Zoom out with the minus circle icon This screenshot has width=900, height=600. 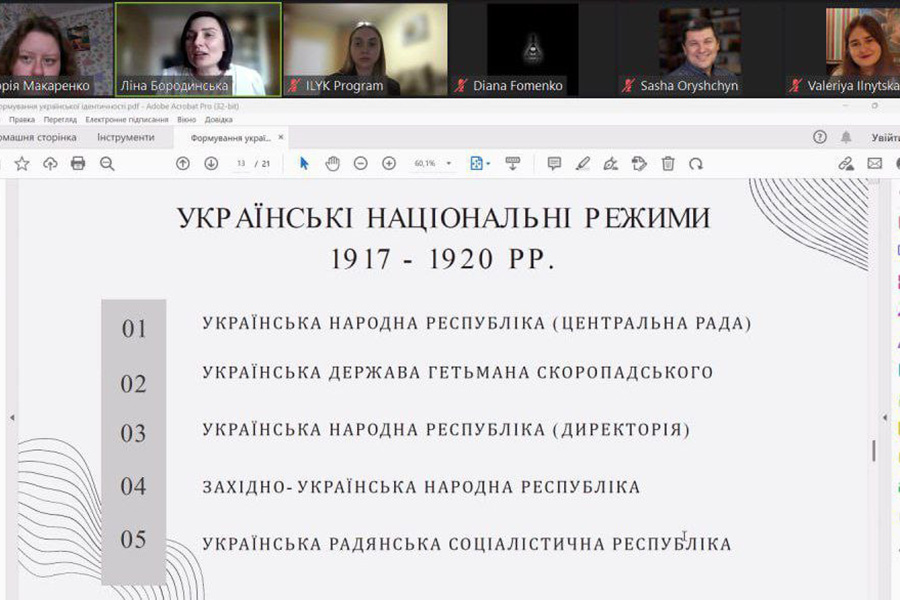point(360,164)
